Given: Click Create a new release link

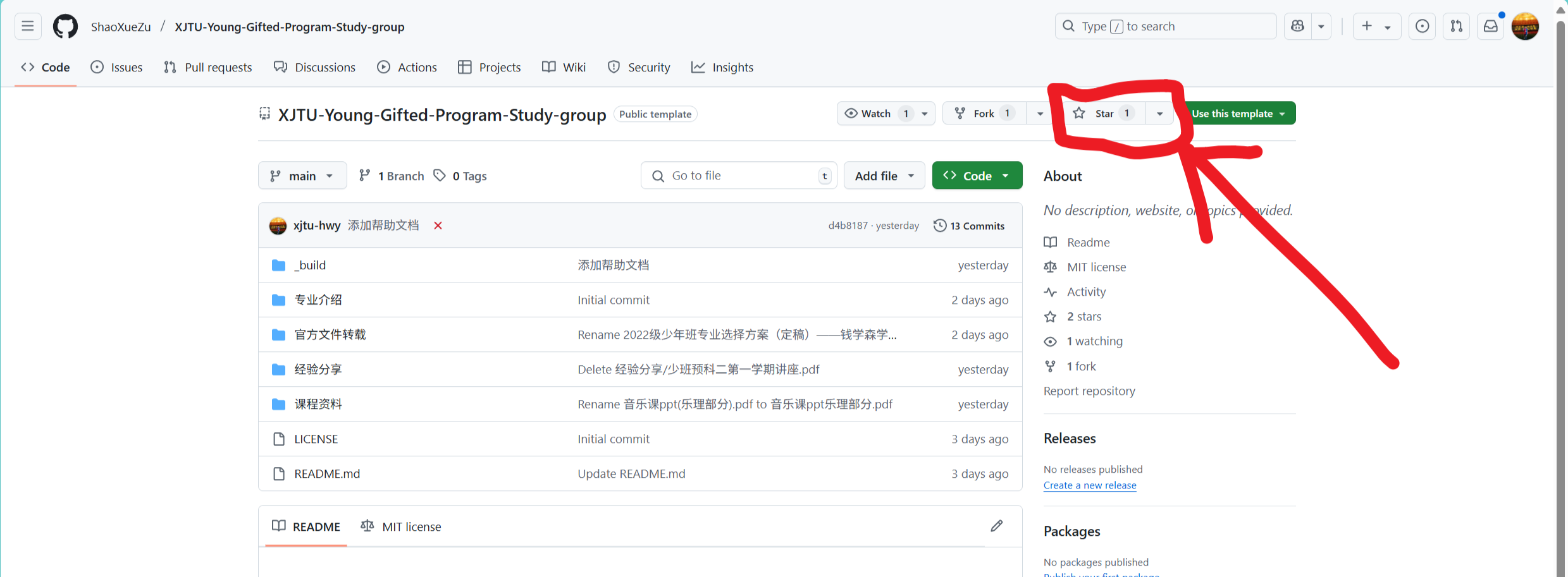Looking at the screenshot, I should [1090, 485].
